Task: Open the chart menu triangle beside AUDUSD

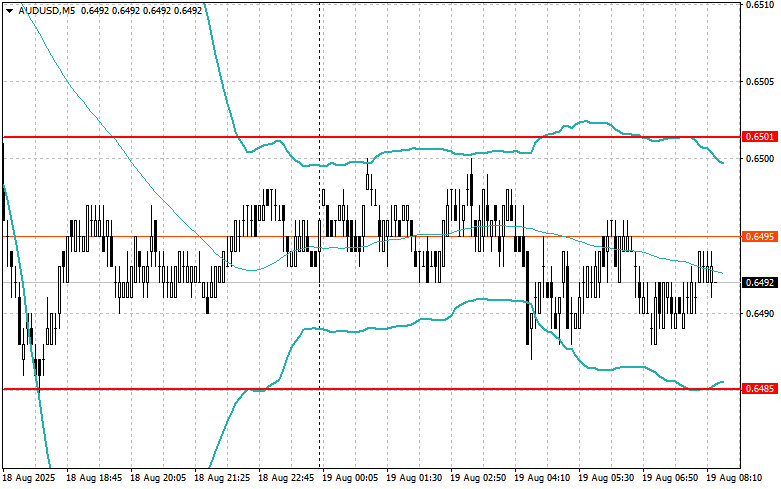Action: coord(9,10)
